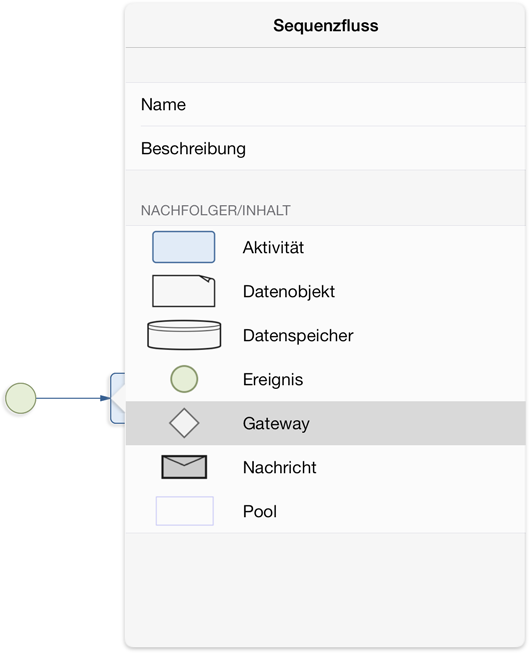Select the Datenspeicher list entry label
The image size is (529, 653).
tap(298, 336)
